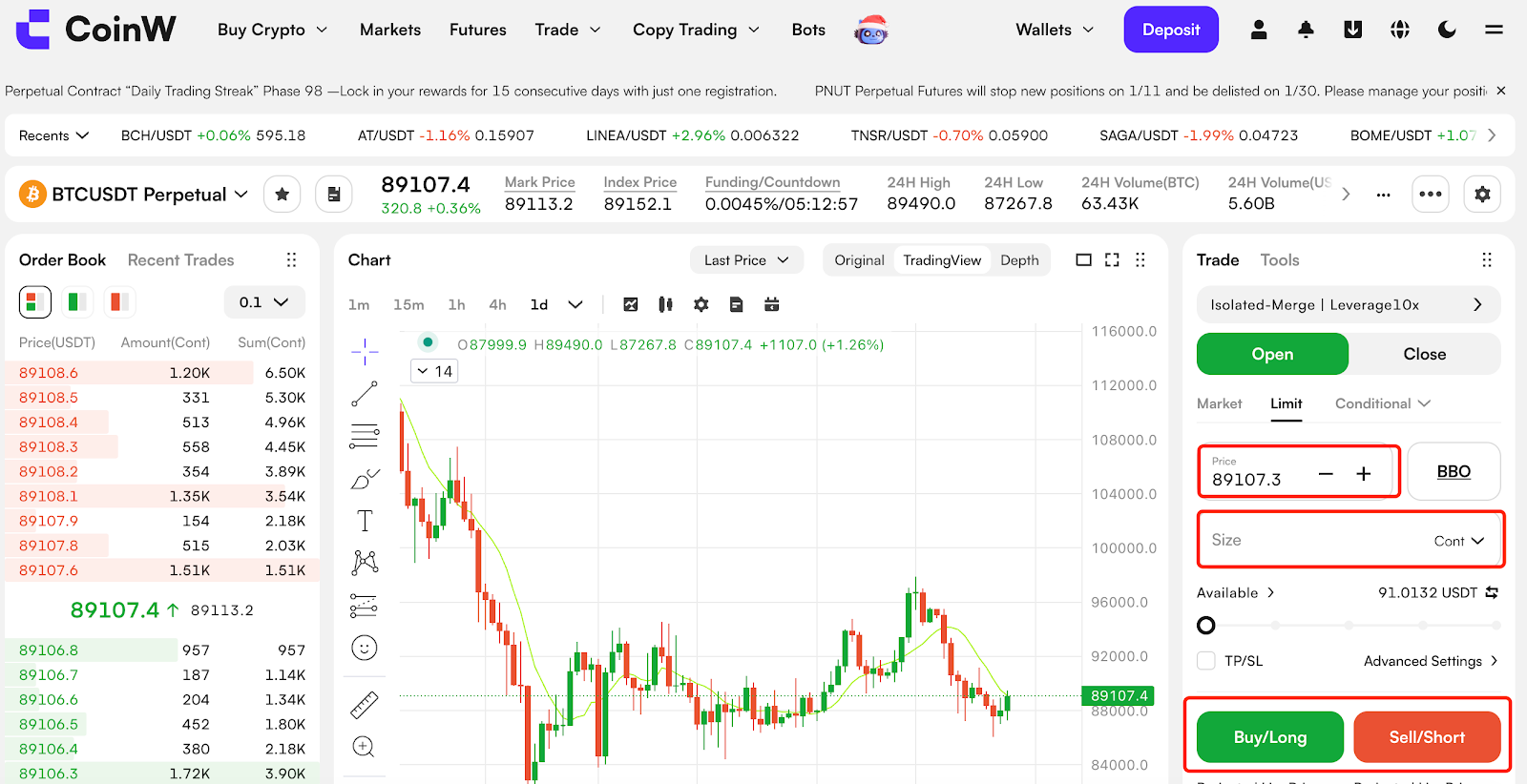Viewport: 1527px width, 784px height.
Task: Show only buy orders in order book
Action: [x=76, y=302]
